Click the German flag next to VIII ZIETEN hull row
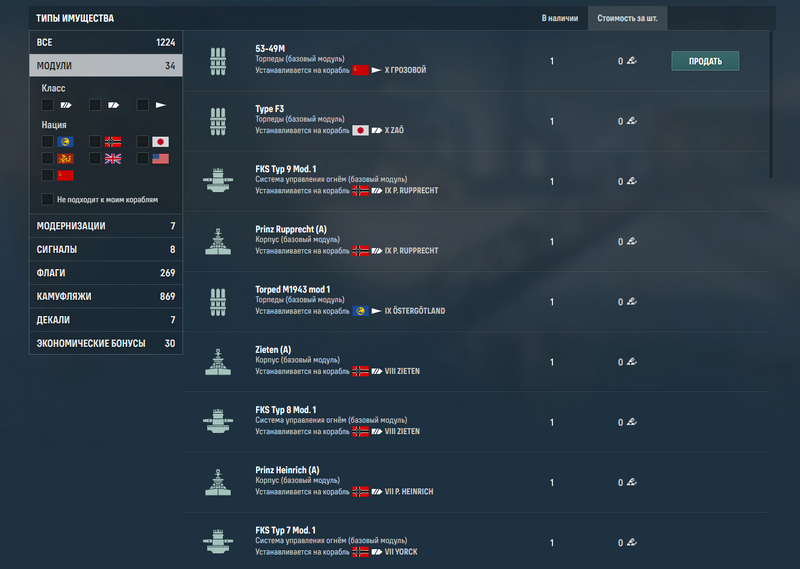The width and height of the screenshot is (800, 569). [360, 371]
